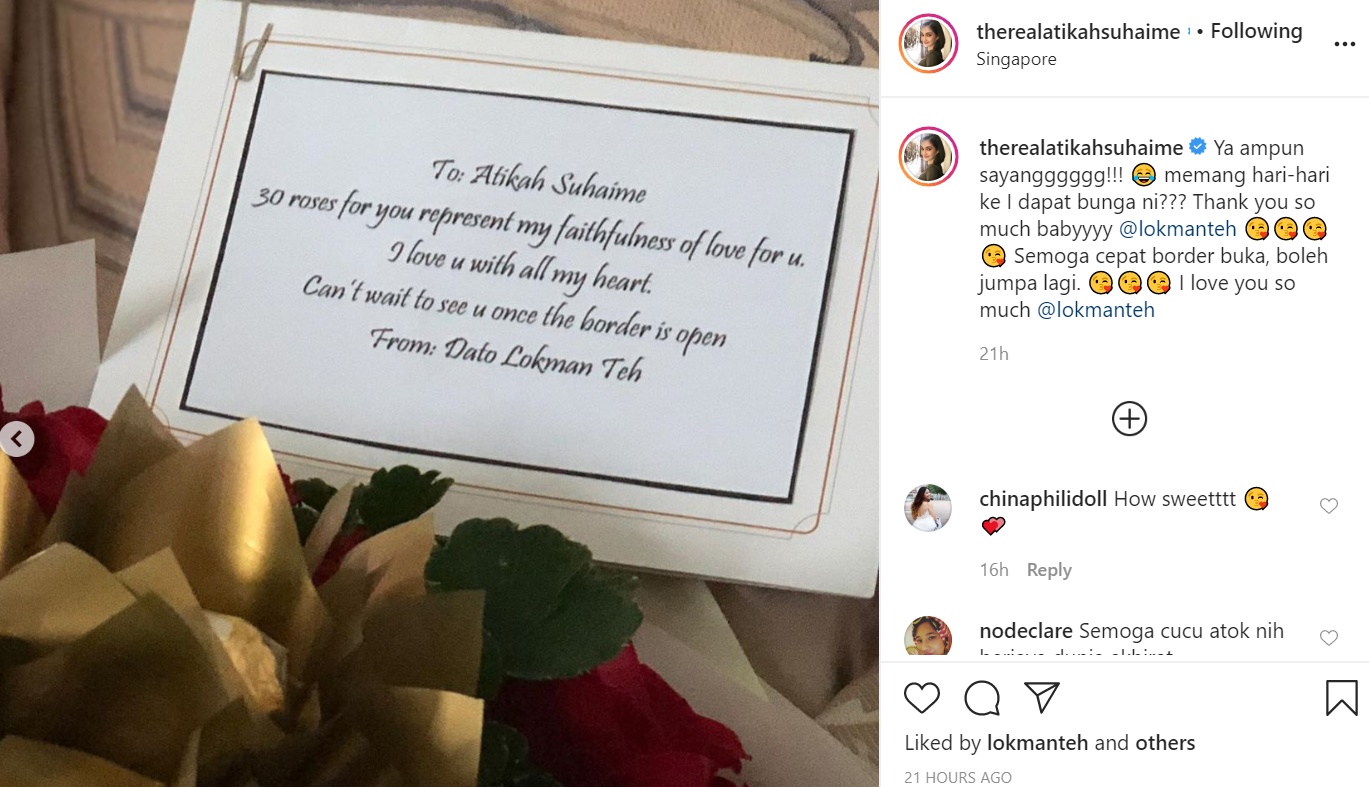Save post with the bookmark icon
The image size is (1369, 787).
(1341, 697)
